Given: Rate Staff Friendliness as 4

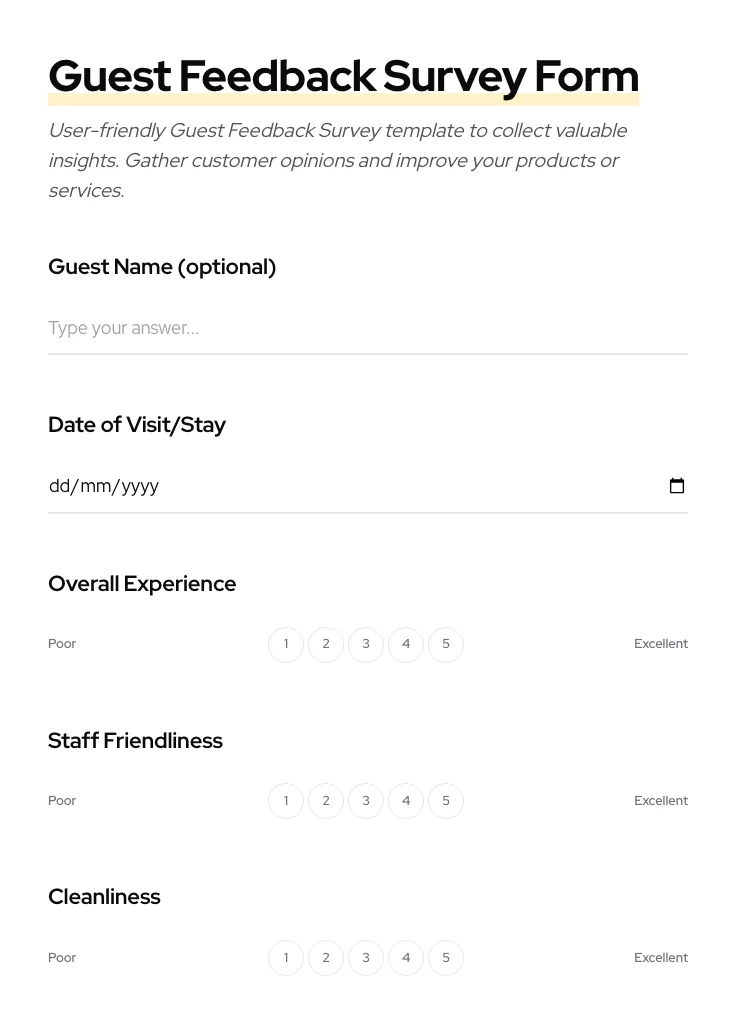Looking at the screenshot, I should (406, 800).
